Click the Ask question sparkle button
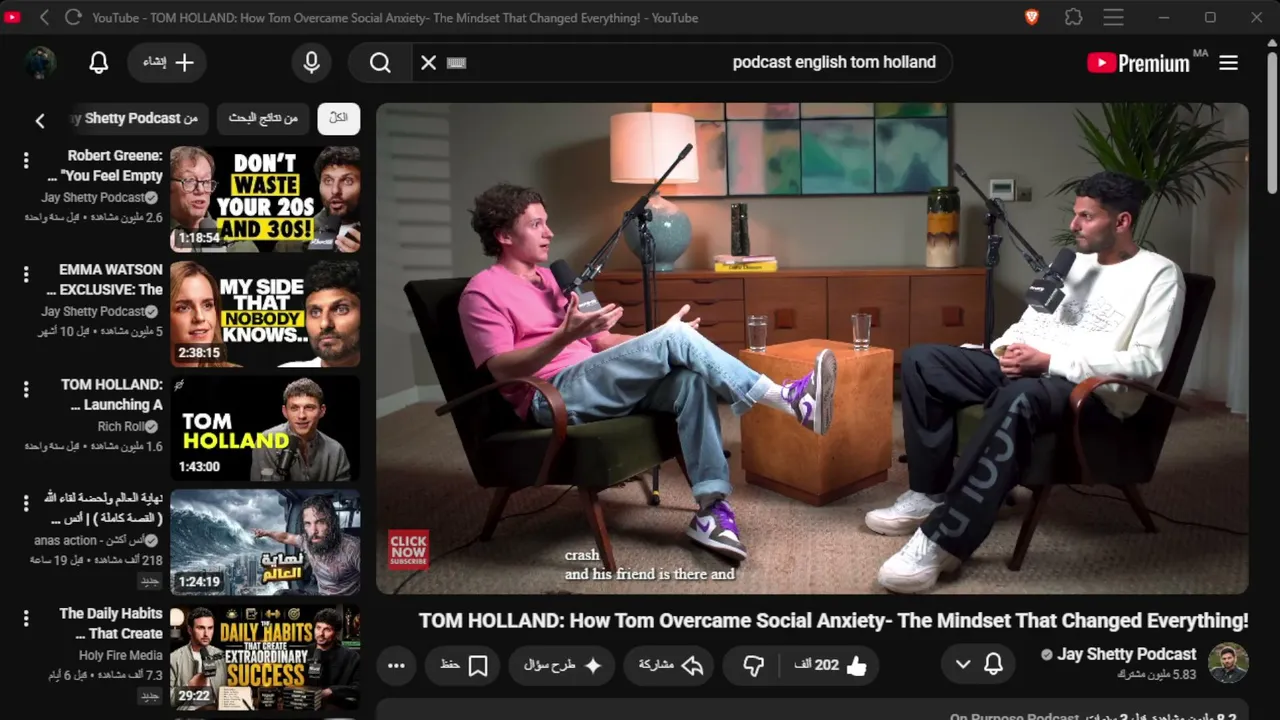Image resolution: width=1280 pixels, height=720 pixels. [x=562, y=665]
